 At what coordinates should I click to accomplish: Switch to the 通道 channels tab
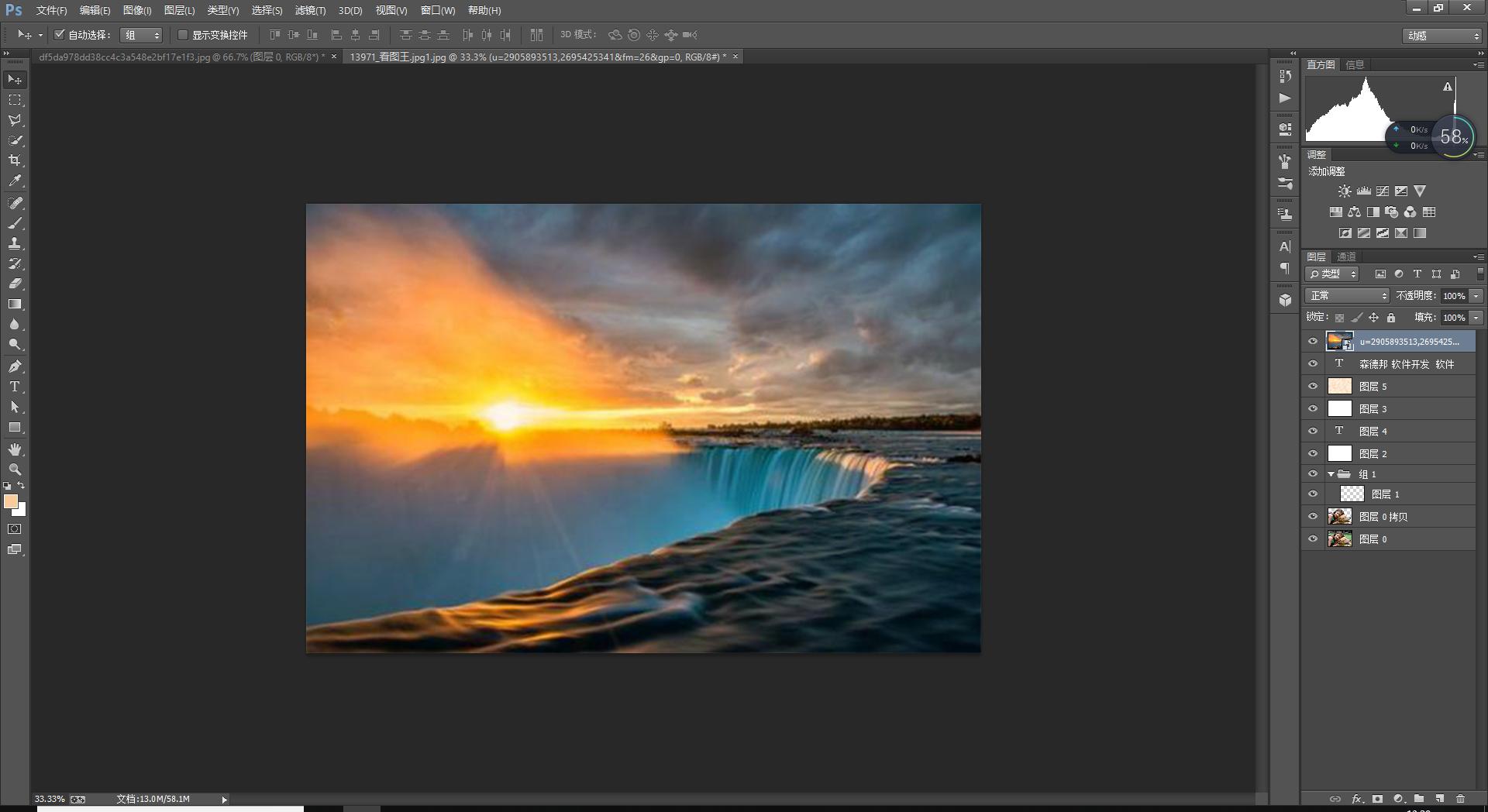pos(1347,257)
